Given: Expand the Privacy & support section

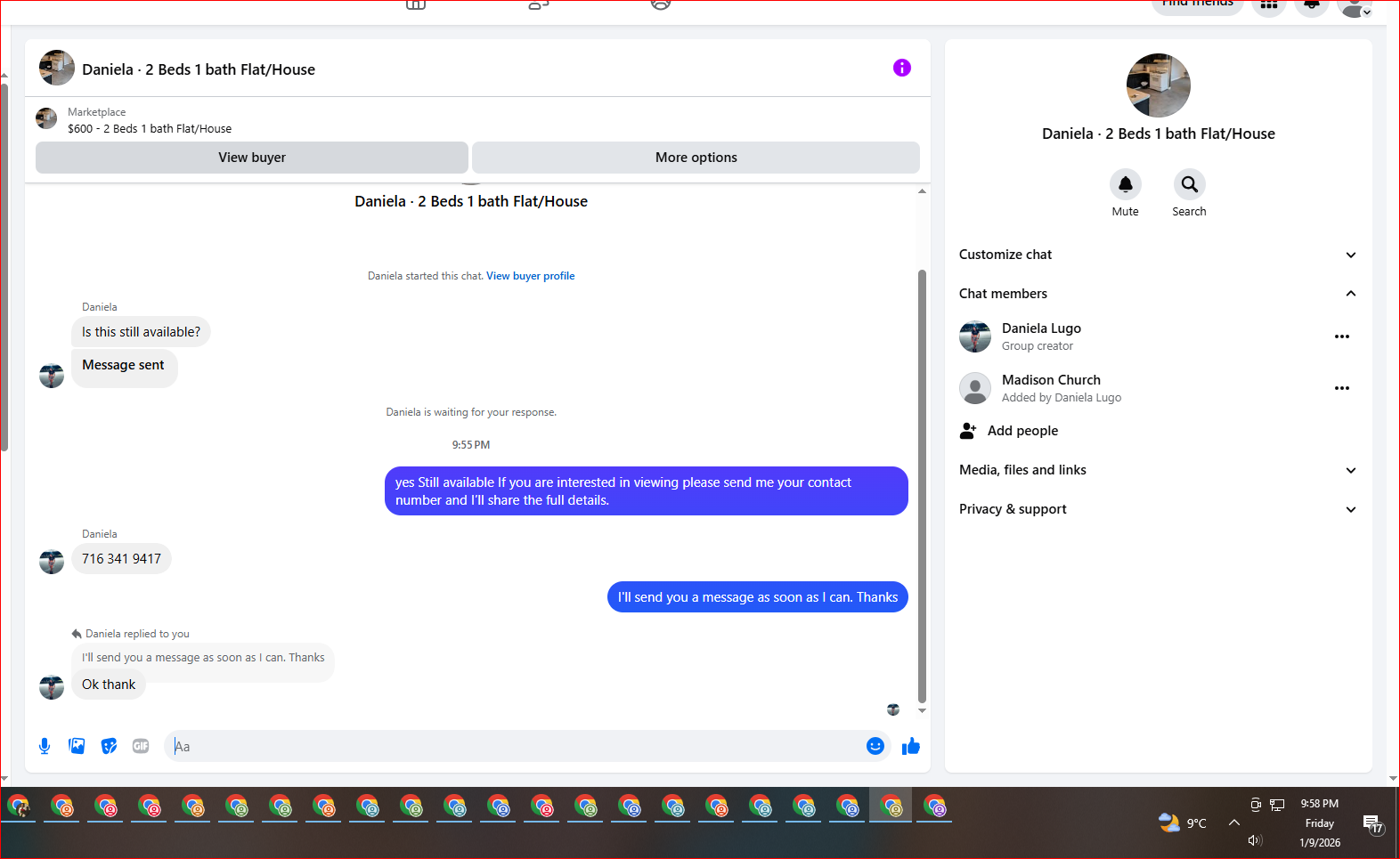Looking at the screenshot, I should pyautogui.click(x=1158, y=509).
